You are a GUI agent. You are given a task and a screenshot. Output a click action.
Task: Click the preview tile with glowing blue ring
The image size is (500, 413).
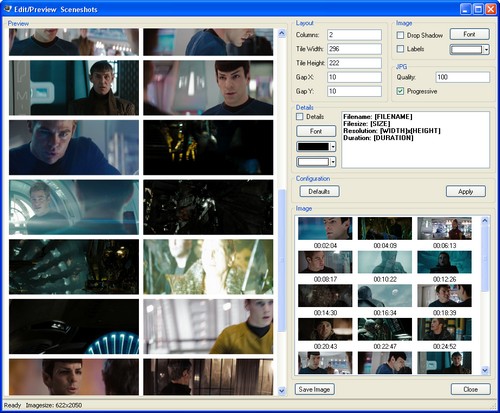pos(74,326)
